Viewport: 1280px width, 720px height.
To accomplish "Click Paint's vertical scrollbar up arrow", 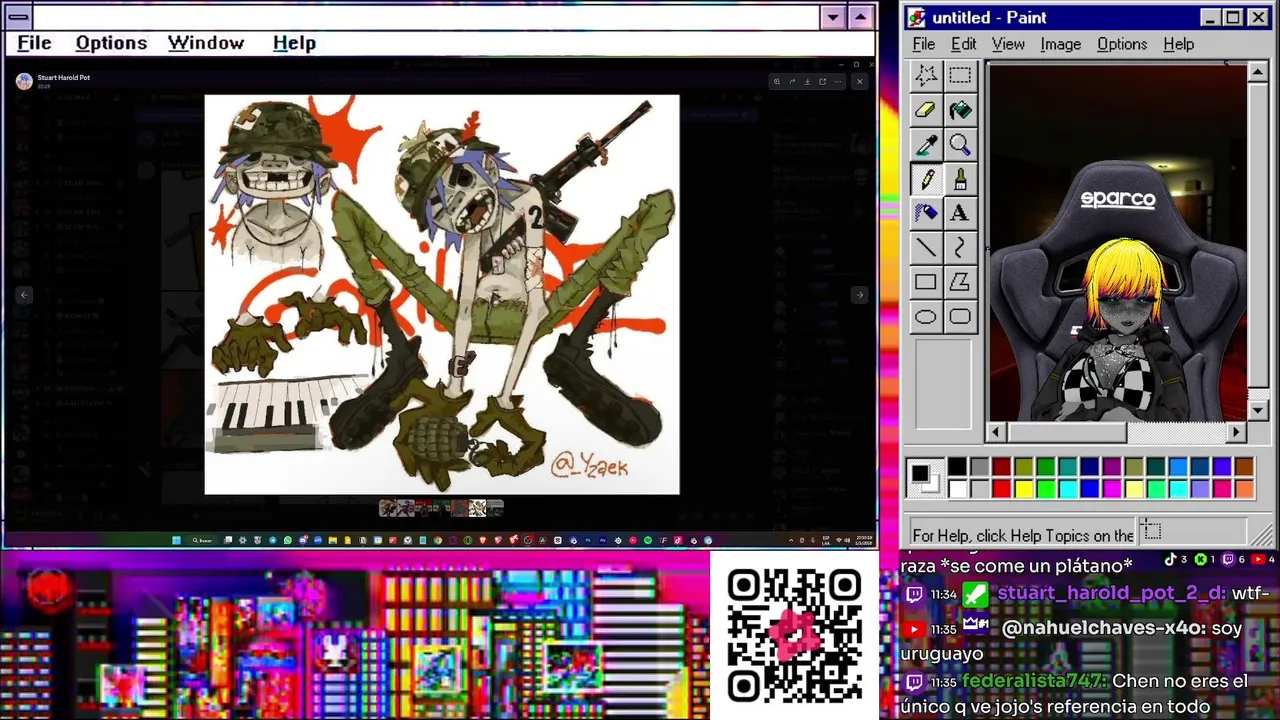I will pos(1258,72).
